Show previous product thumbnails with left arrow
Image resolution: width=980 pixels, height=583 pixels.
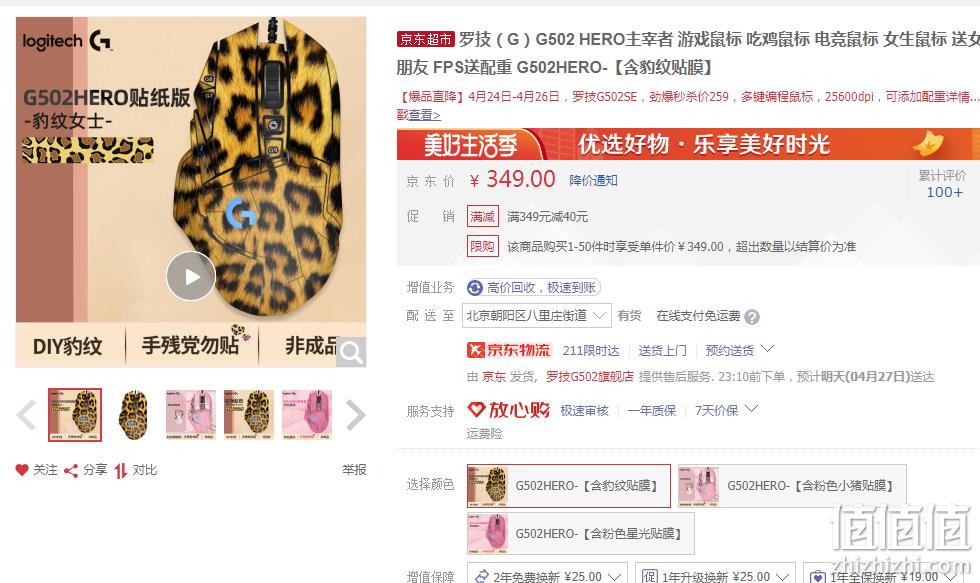point(26,416)
